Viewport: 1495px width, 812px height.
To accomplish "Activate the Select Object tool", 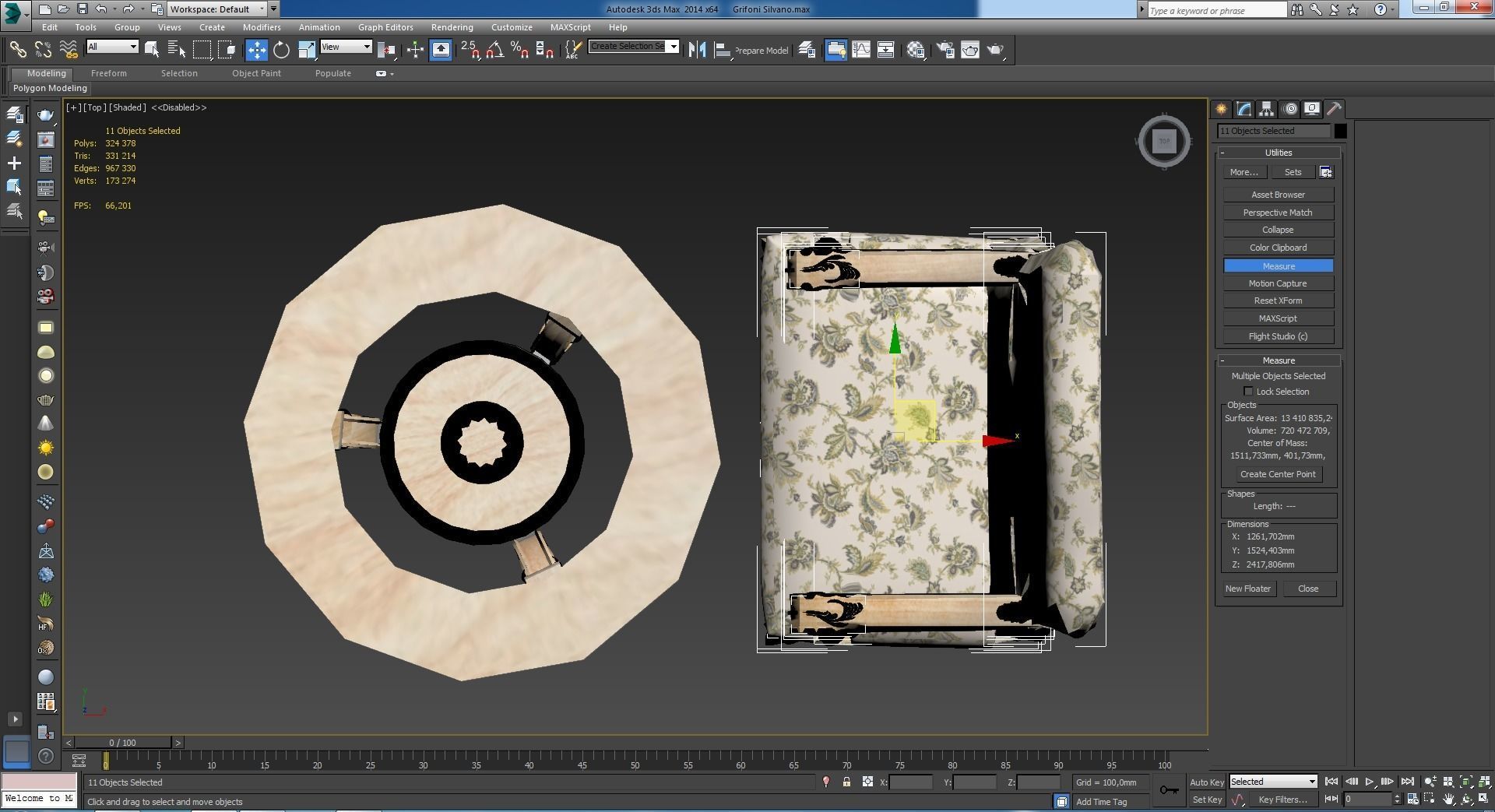I will pos(152,50).
